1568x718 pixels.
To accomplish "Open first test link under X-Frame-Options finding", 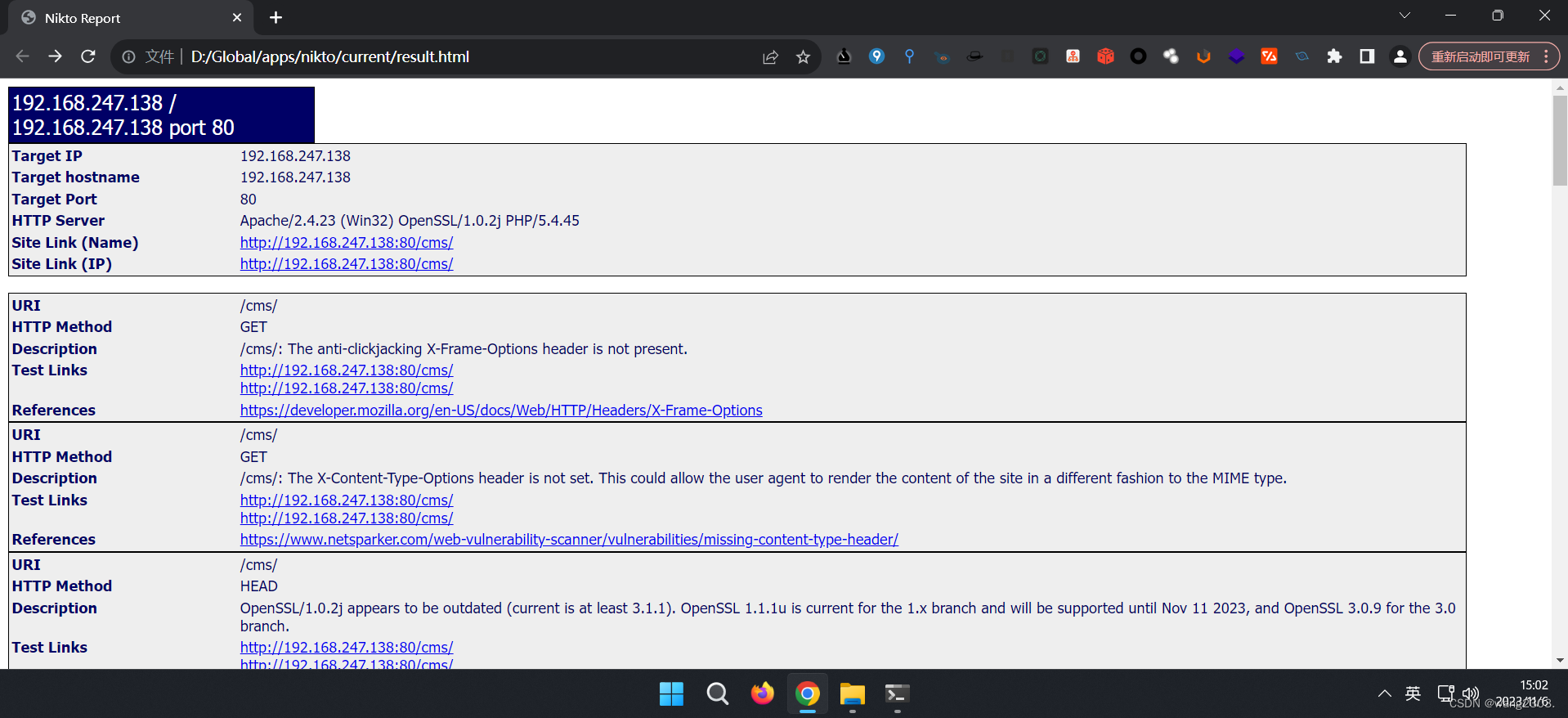I will click(347, 370).
